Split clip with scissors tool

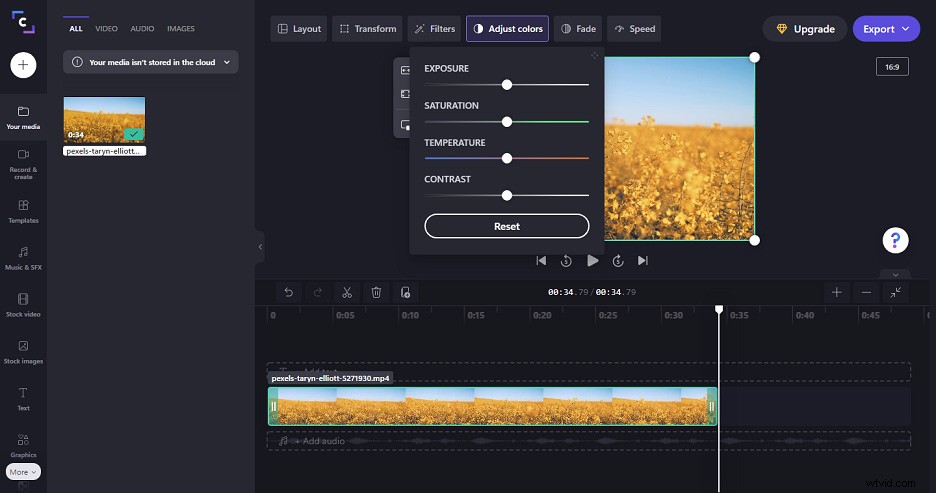347,292
